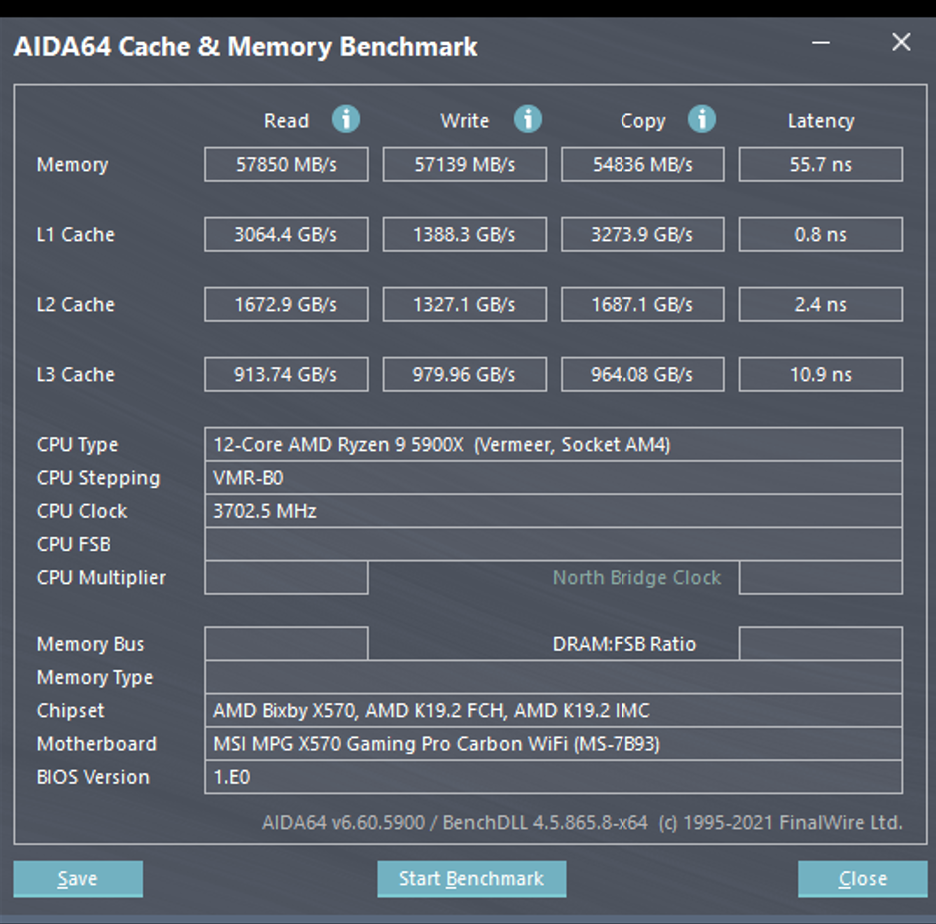Select L1 Cache Read 3064.4 GB/s
Viewport: 936px width, 924px height.
pyautogui.click(x=286, y=234)
